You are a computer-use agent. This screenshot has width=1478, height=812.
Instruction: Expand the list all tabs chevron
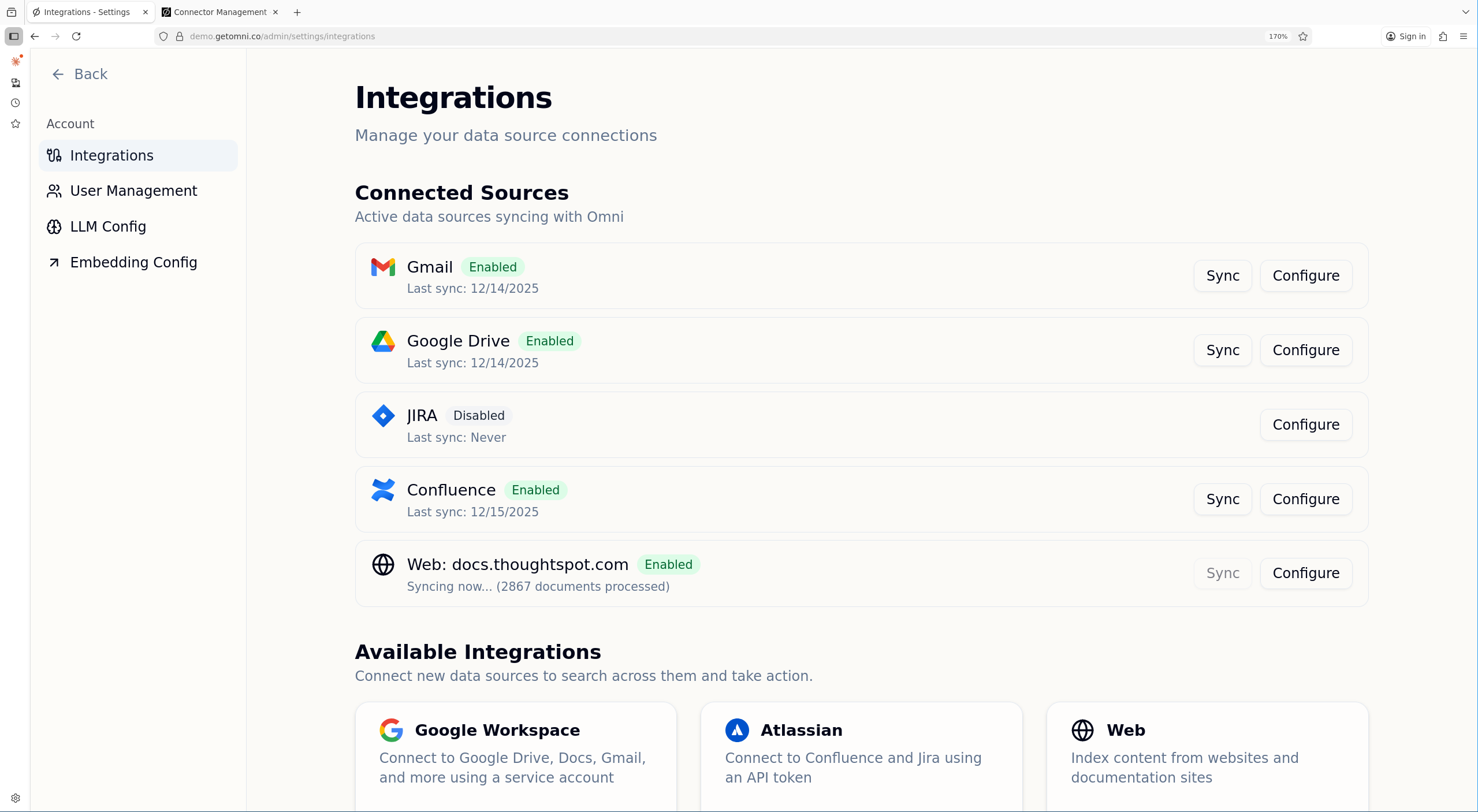click(x=1465, y=12)
